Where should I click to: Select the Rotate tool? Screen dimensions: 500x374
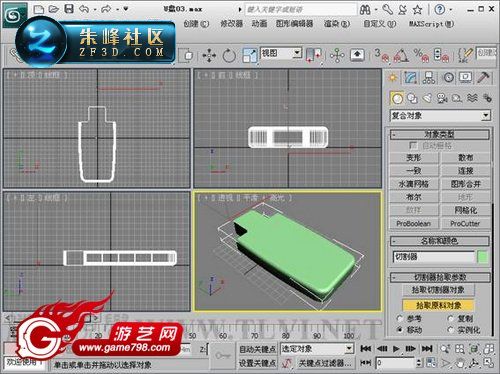(229, 55)
